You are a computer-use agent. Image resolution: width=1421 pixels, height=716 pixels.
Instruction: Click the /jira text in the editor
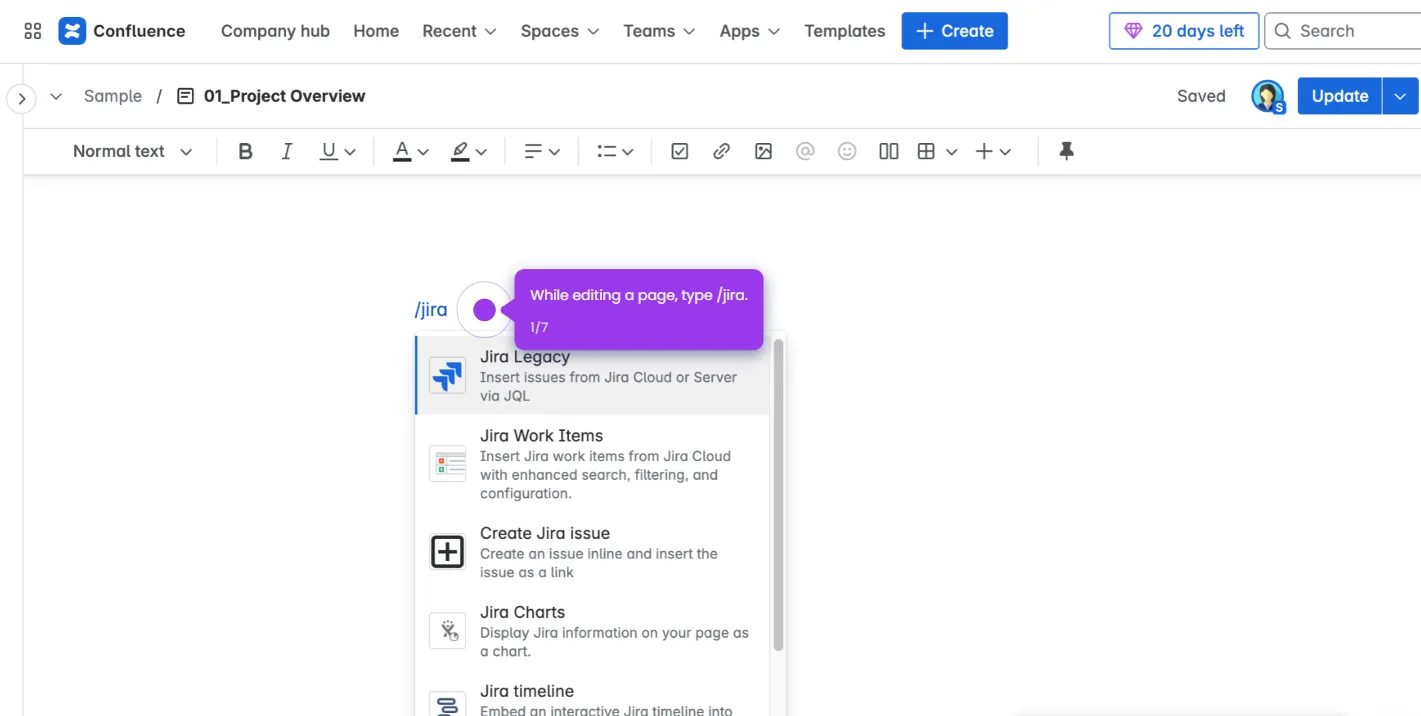tap(431, 309)
